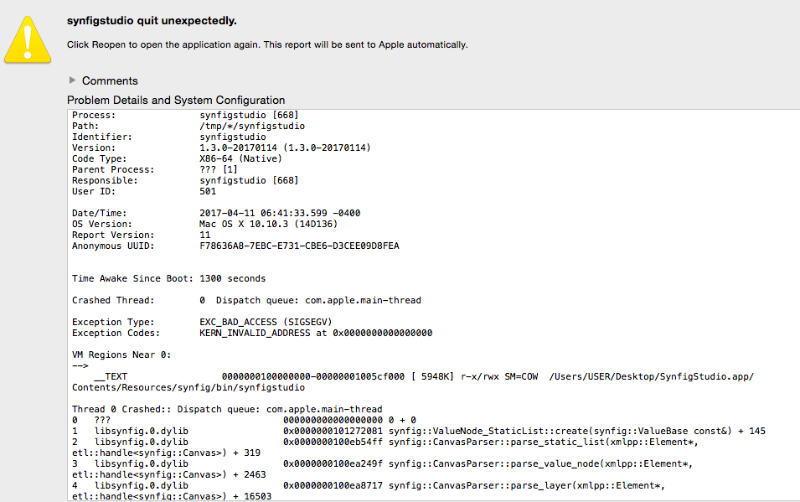800x502 pixels.
Task: Click the "Thread 0 Crashed" stack trace header
Action: (x=227, y=409)
